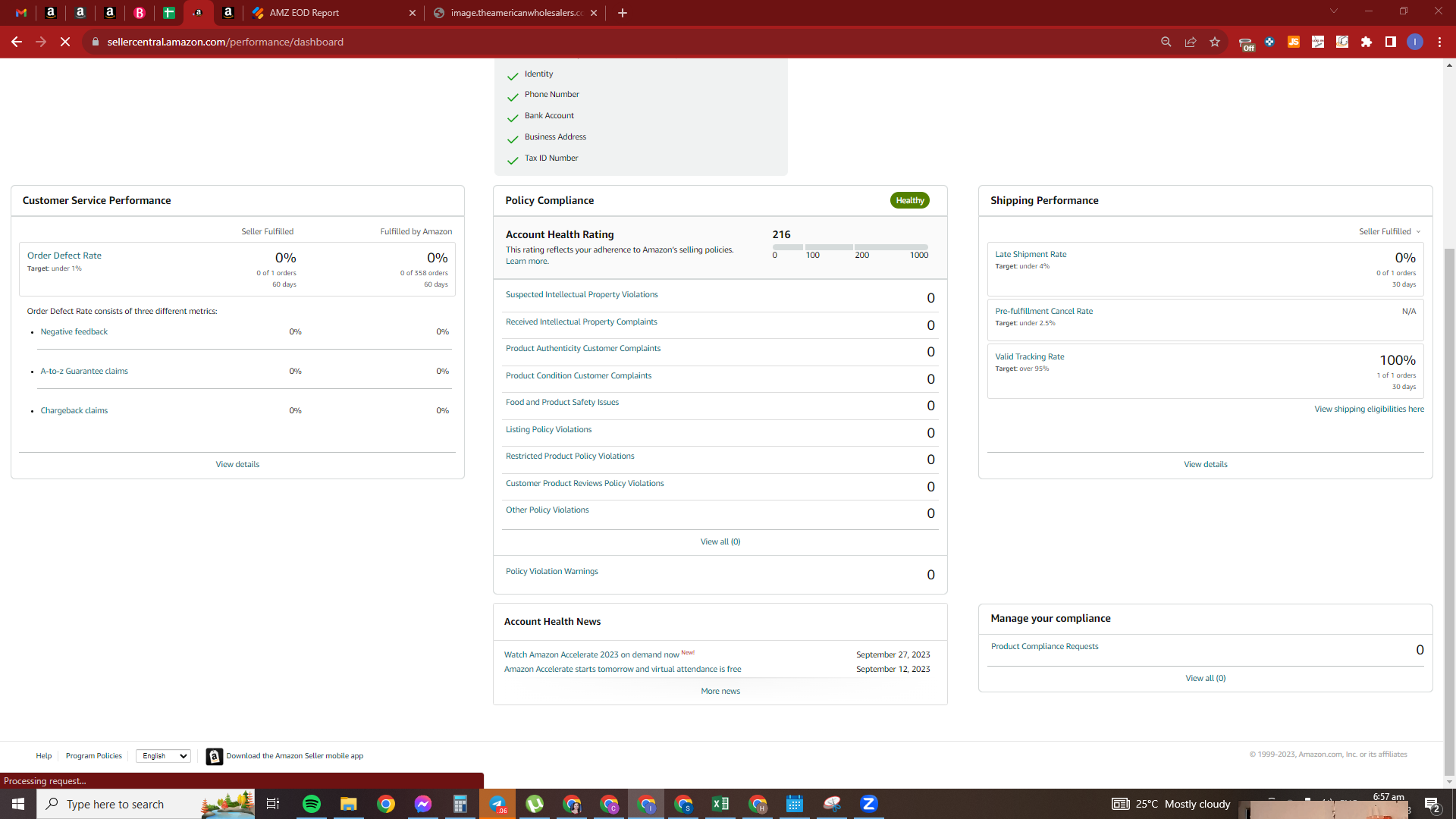
Task: Open Zoom from the taskbar
Action: (869, 804)
